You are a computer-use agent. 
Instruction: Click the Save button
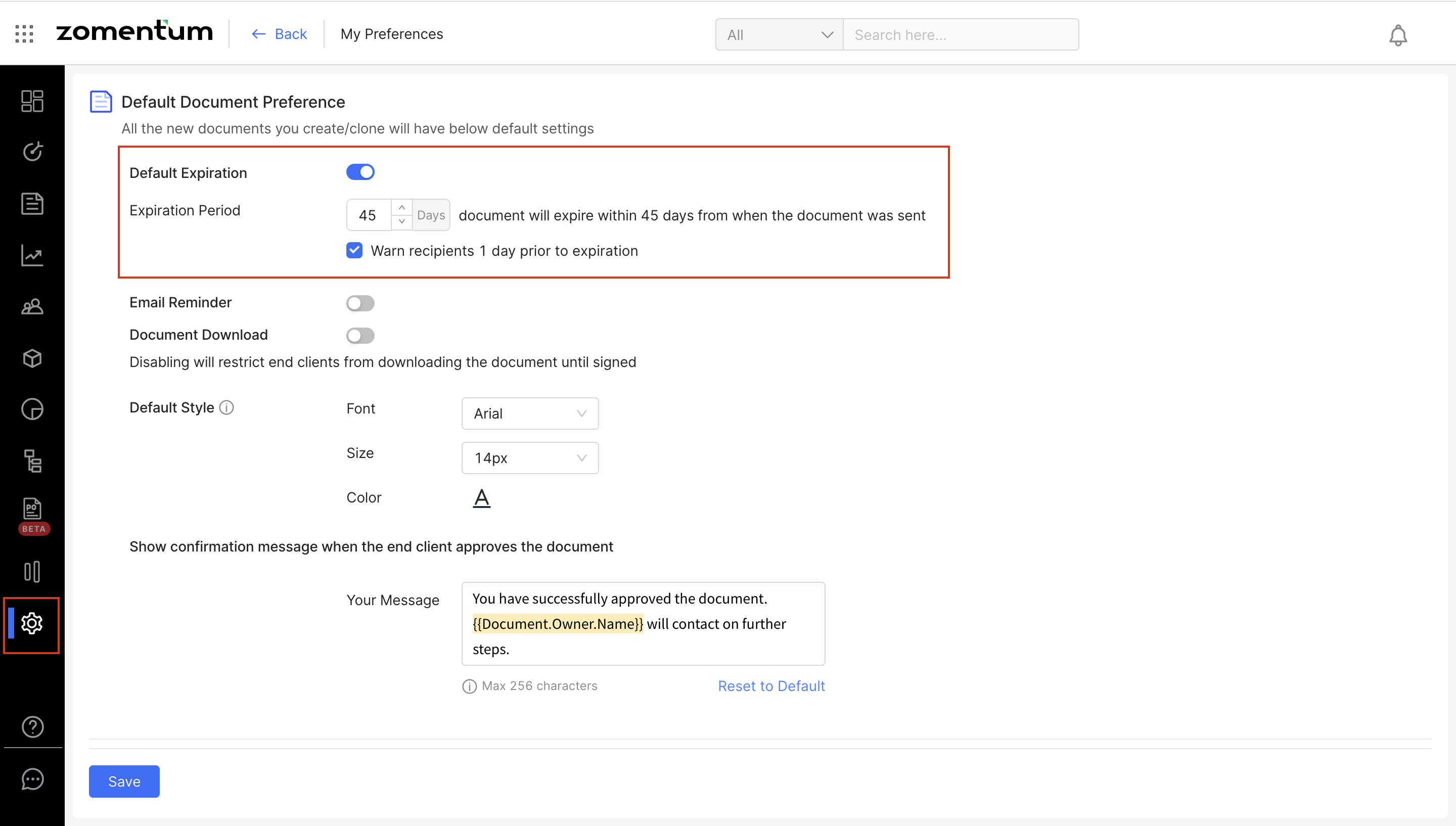[124, 781]
